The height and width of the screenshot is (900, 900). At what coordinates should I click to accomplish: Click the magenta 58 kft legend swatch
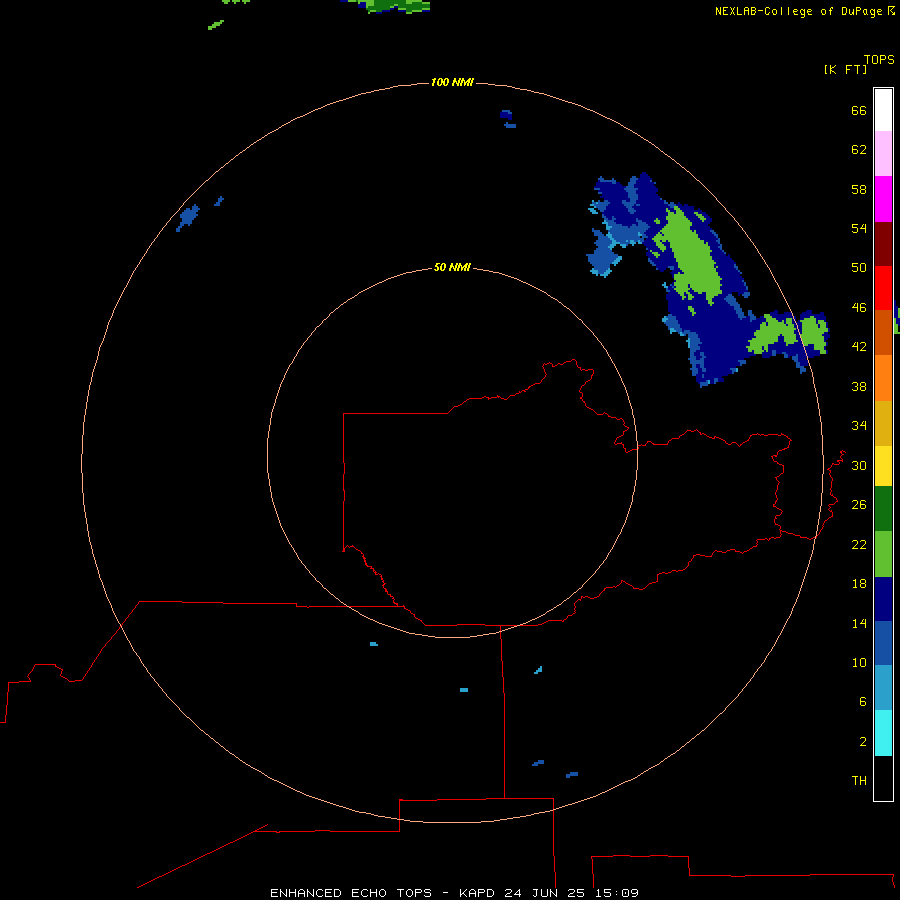[x=883, y=199]
